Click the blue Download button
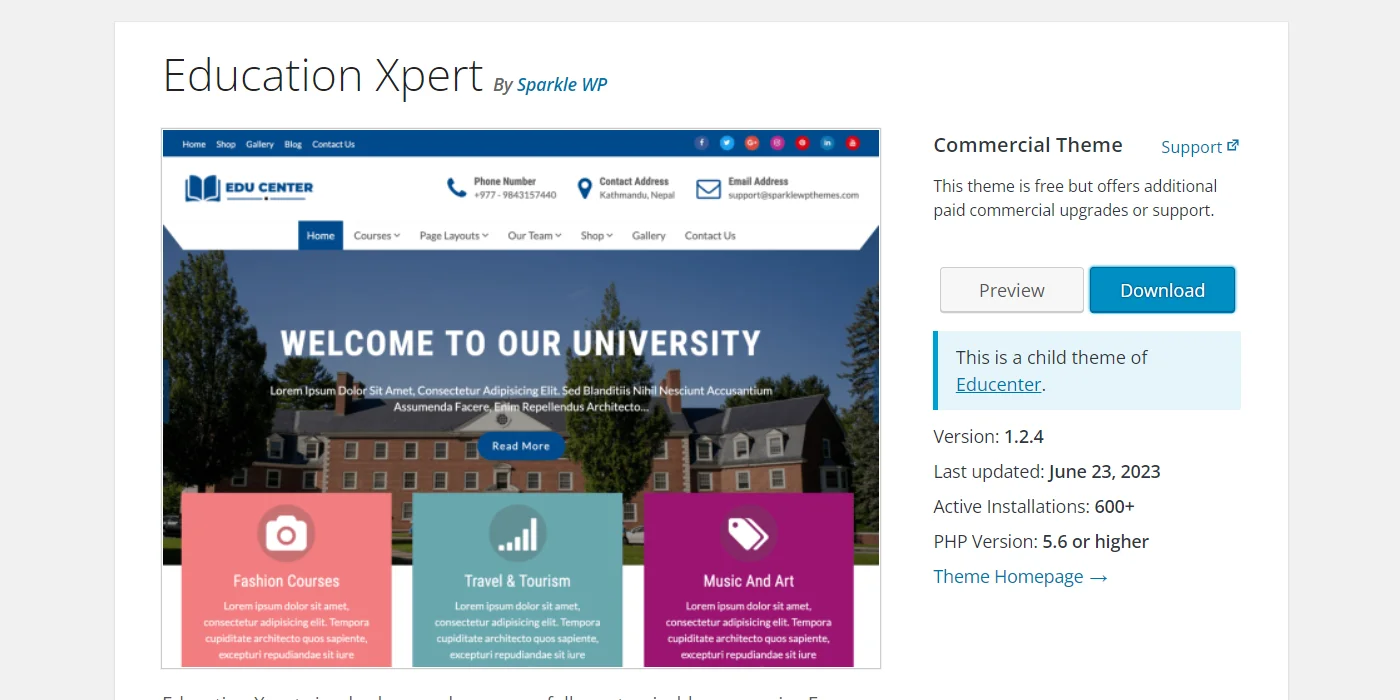The image size is (1400, 700). click(x=1162, y=290)
